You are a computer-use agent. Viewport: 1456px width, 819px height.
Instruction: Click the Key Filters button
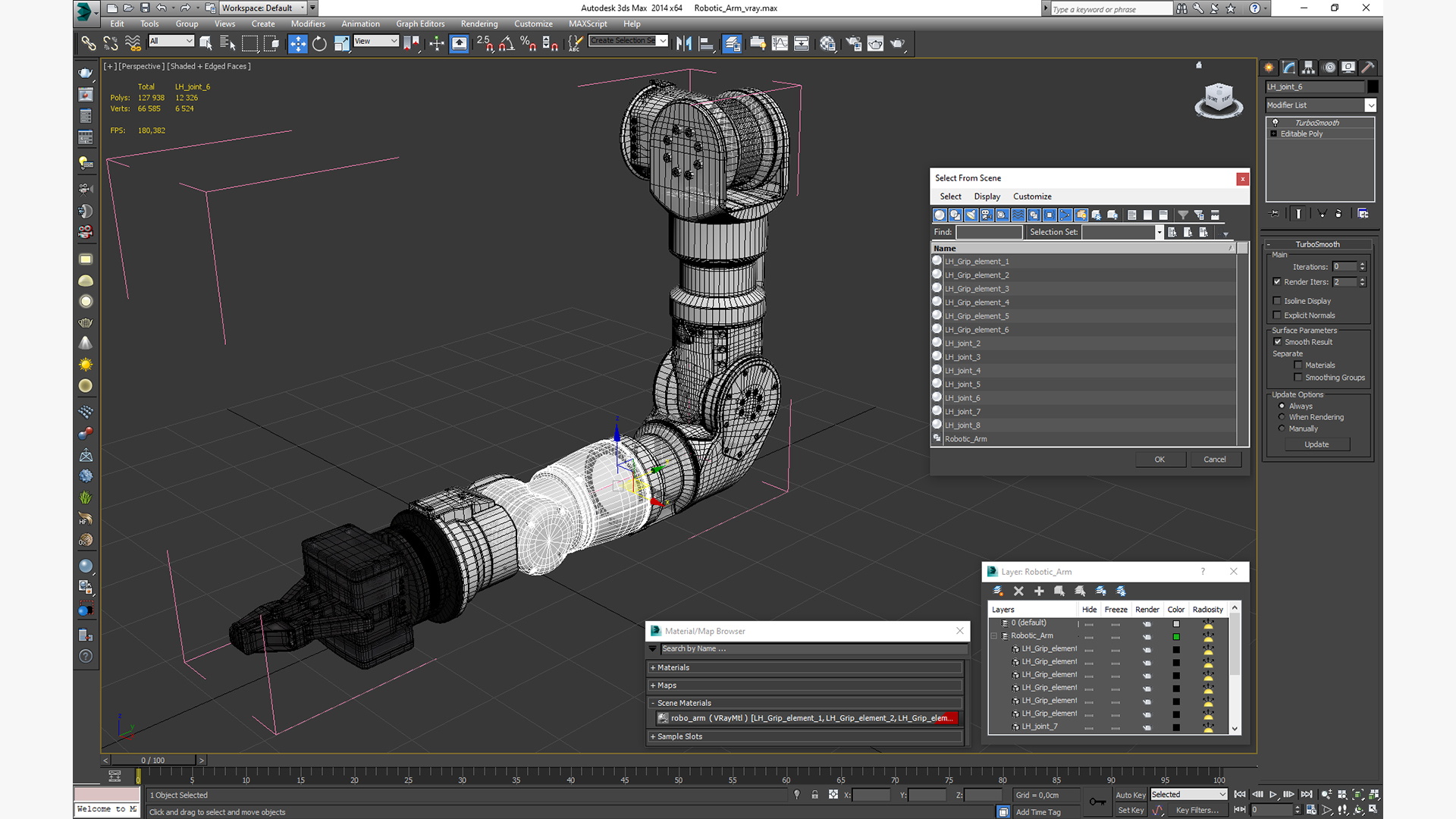point(1197,810)
